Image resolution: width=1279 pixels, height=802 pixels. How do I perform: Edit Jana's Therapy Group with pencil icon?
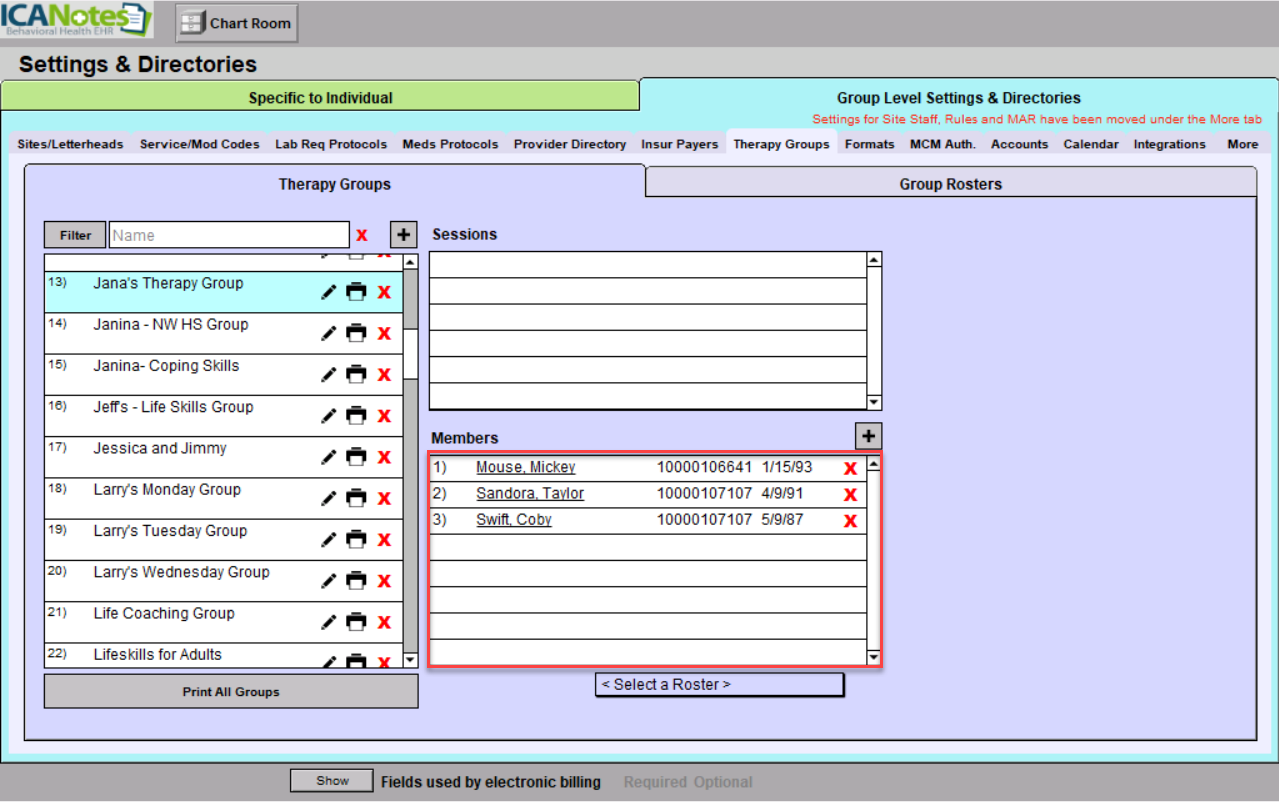click(329, 292)
